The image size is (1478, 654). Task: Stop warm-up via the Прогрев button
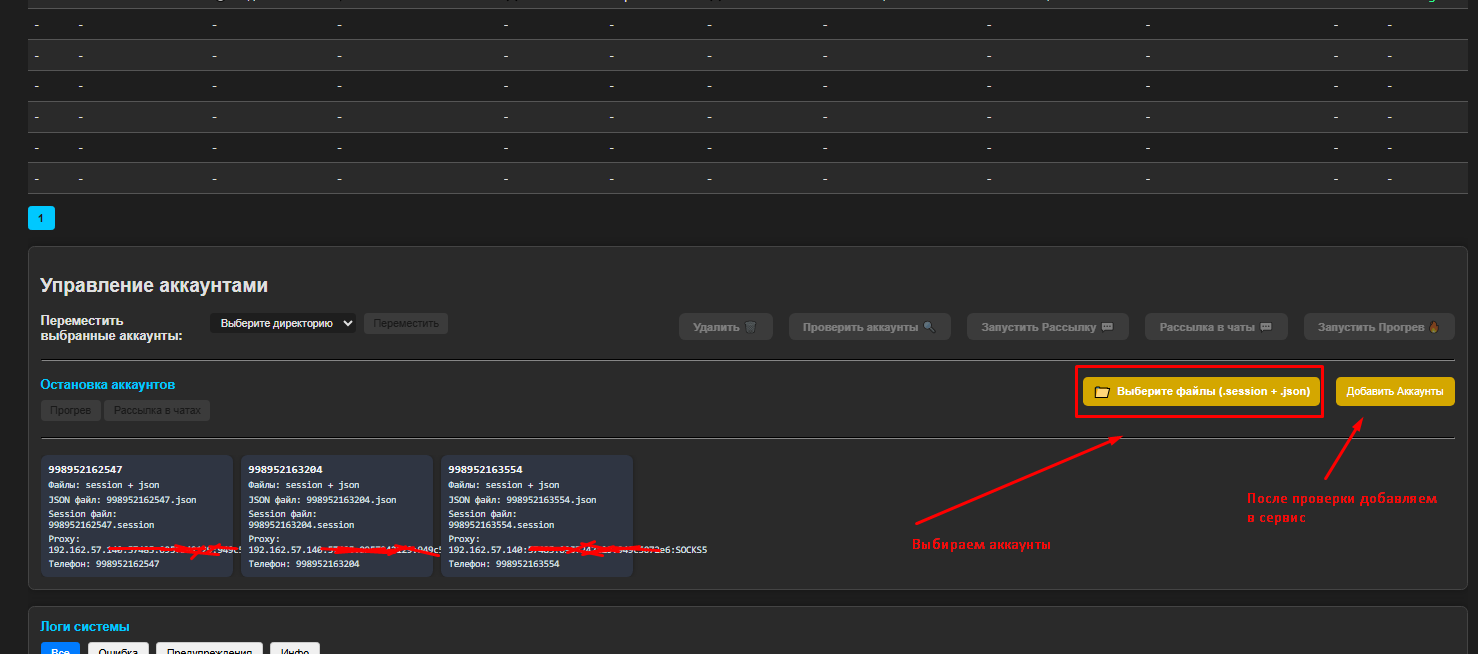tap(71, 410)
